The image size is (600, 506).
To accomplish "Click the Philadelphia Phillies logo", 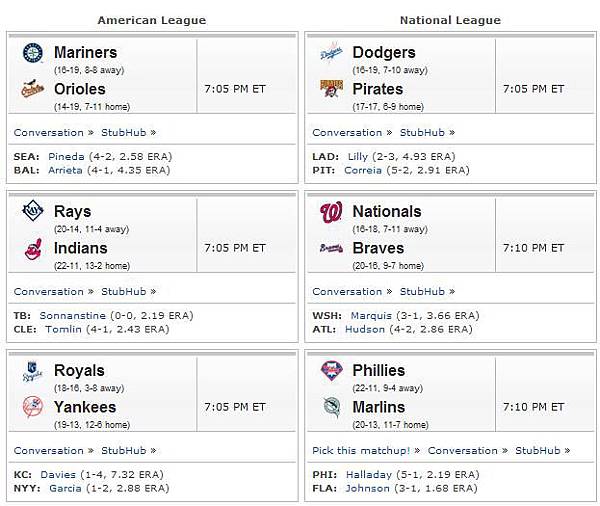I will (331, 371).
